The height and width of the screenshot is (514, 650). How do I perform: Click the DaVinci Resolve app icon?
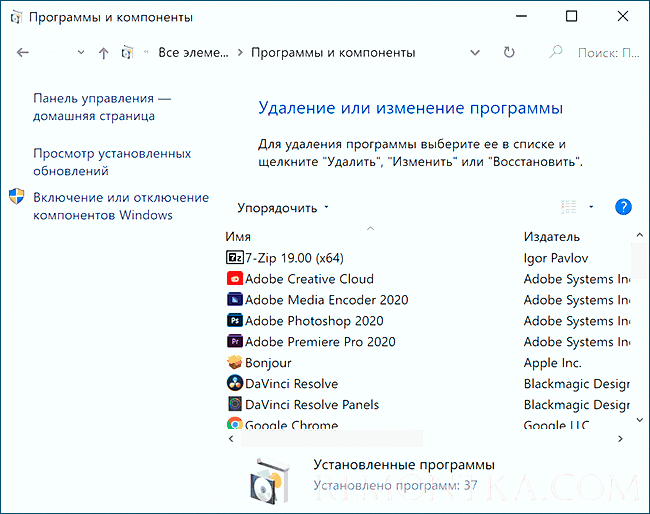tap(235, 383)
